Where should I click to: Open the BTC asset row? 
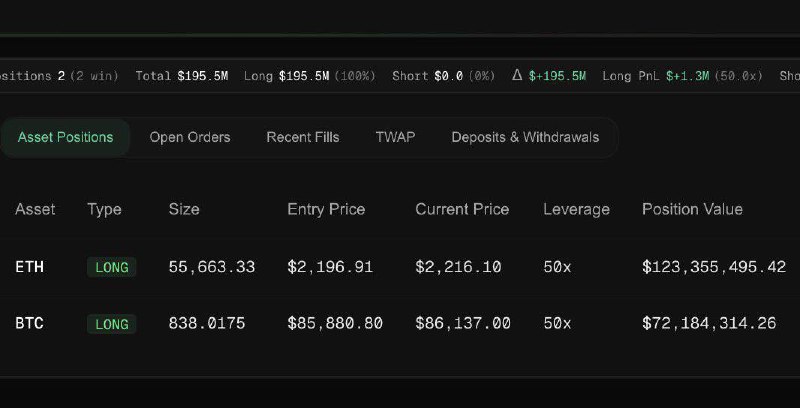click(x=30, y=324)
